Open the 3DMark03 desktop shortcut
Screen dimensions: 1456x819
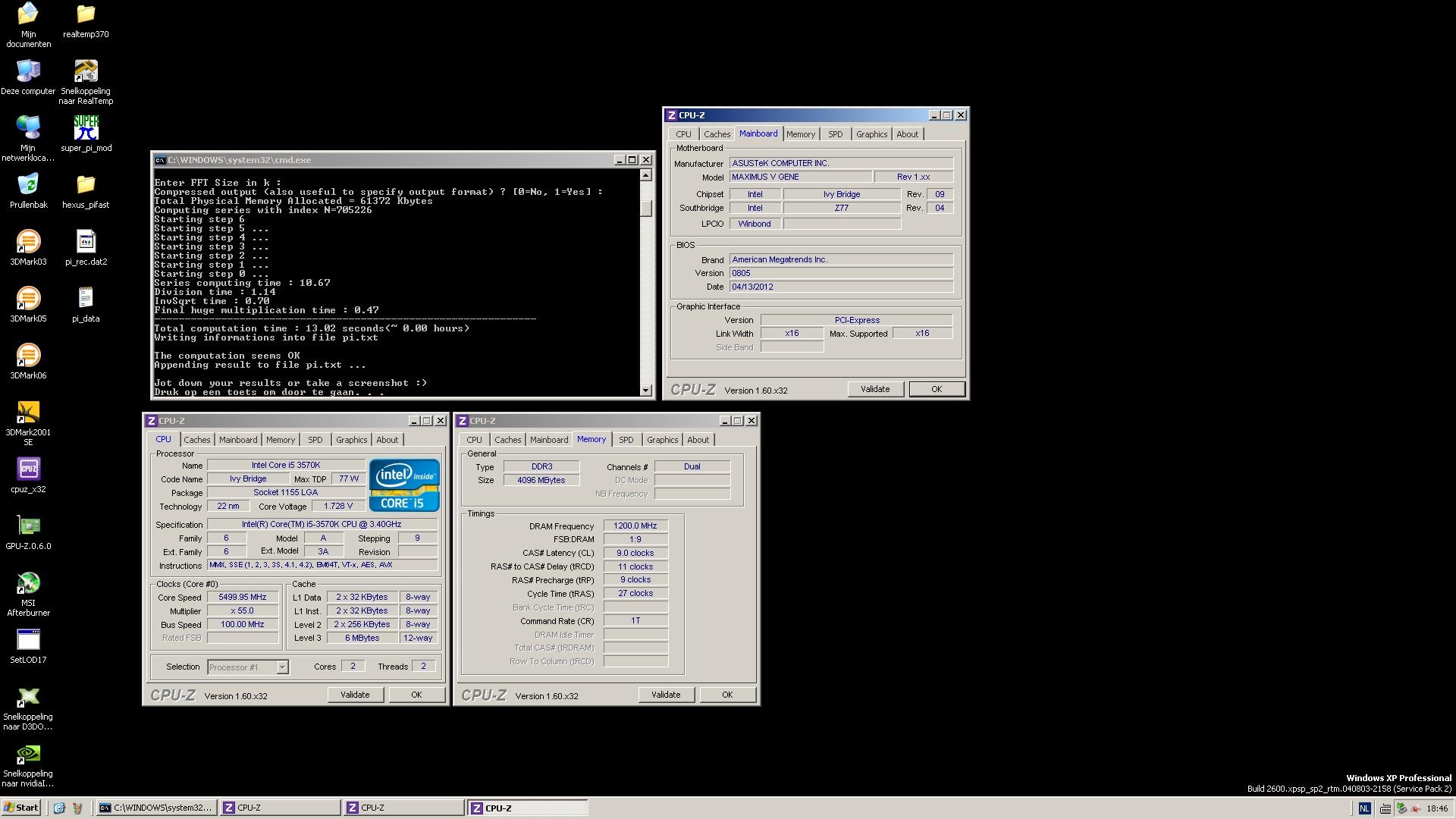point(28,242)
